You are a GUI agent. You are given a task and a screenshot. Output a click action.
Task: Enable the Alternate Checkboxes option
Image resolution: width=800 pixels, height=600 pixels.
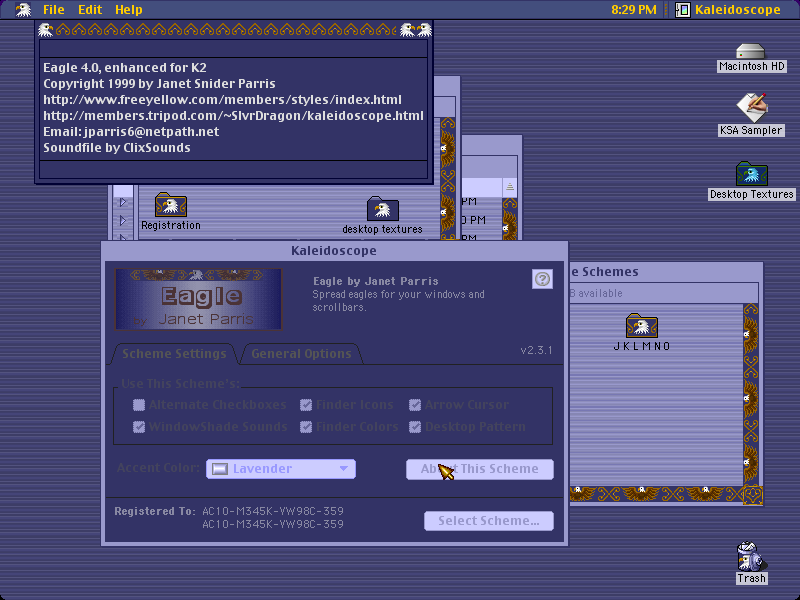[x=139, y=405]
